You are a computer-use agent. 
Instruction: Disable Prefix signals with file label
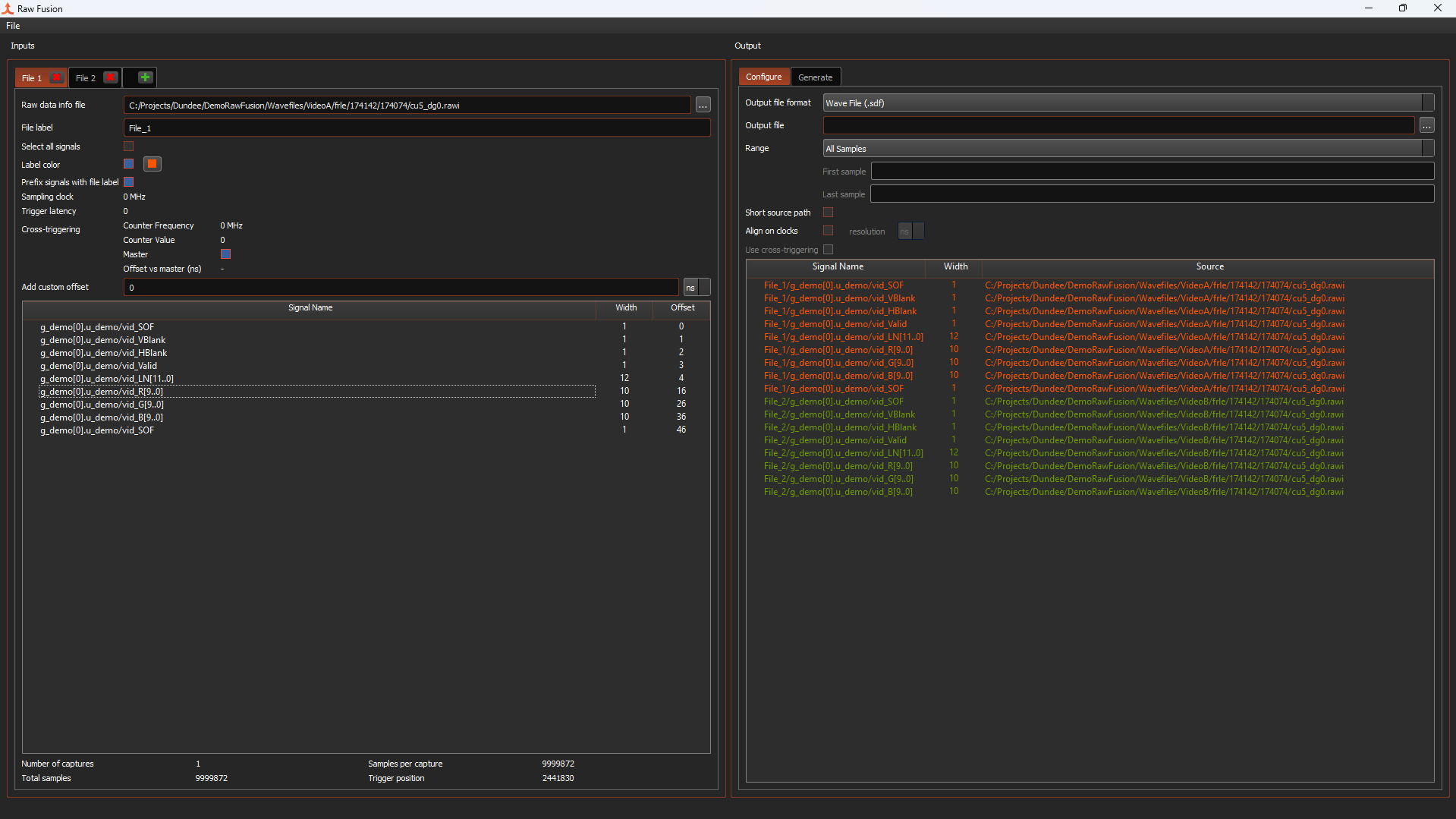tap(128, 182)
